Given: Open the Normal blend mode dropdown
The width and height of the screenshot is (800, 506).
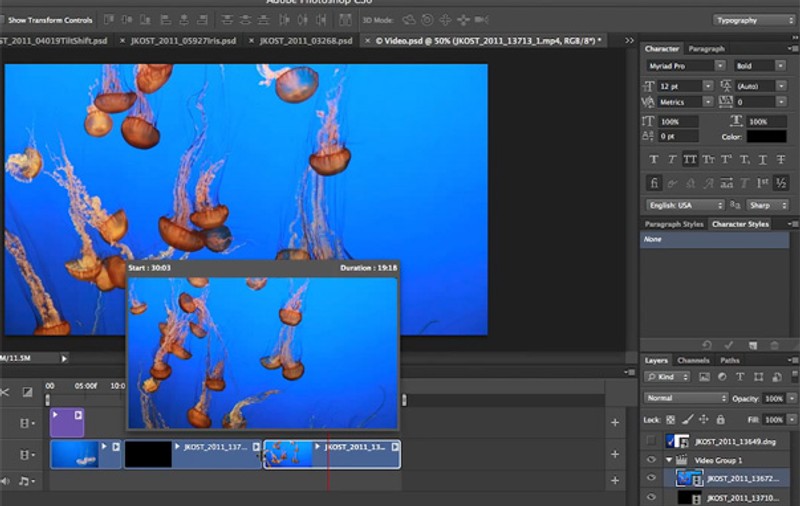Looking at the screenshot, I should tap(686, 398).
